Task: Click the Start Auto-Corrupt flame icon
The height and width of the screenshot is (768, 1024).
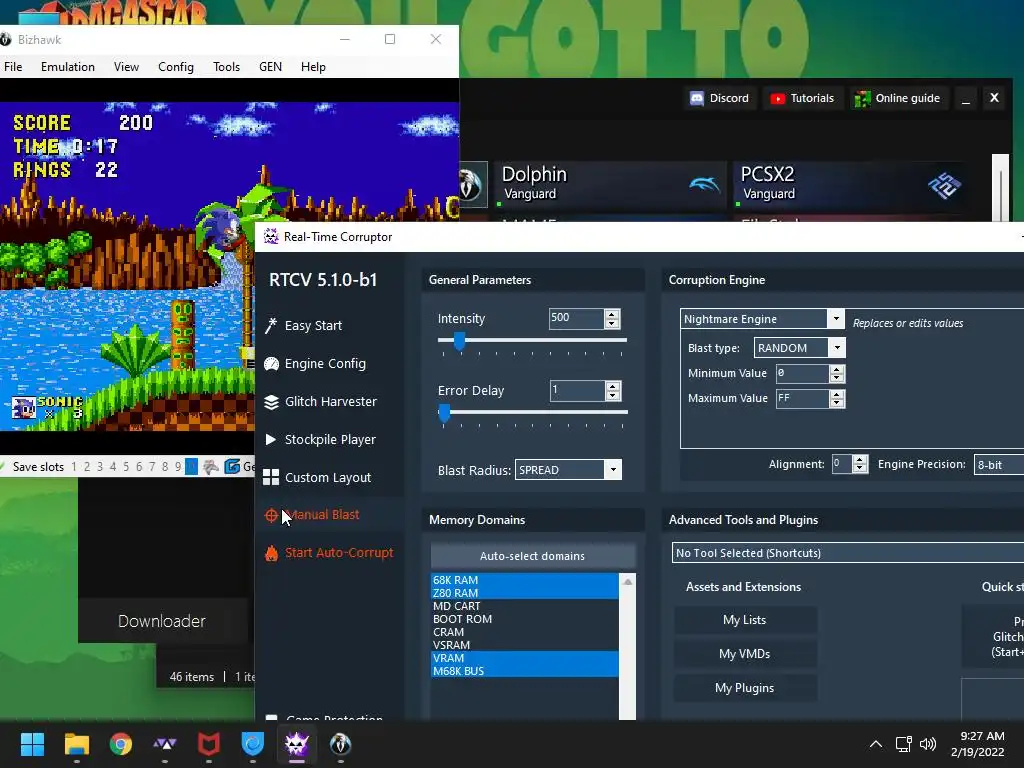Action: pyautogui.click(x=271, y=553)
